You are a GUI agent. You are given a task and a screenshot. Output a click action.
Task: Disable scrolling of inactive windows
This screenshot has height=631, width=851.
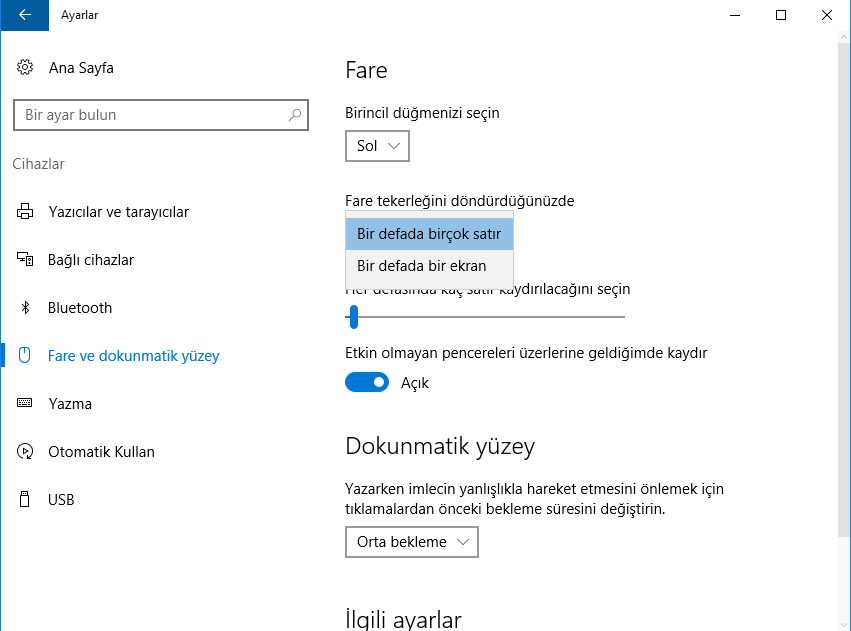pyautogui.click(x=367, y=382)
